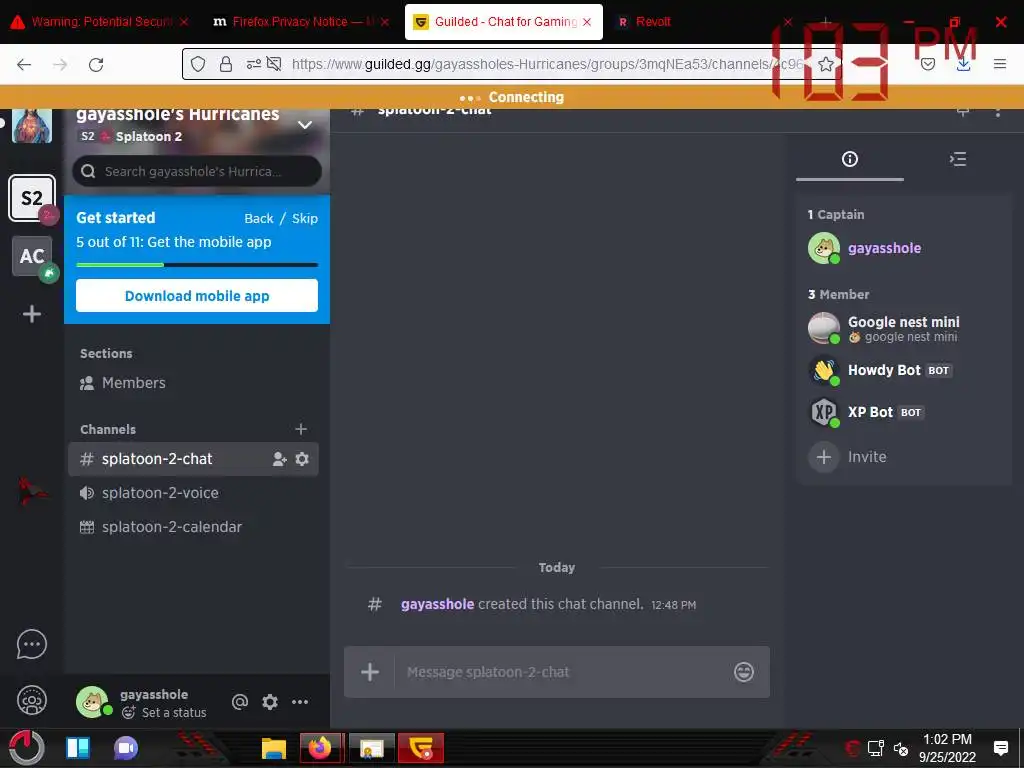The width and height of the screenshot is (1024, 768).
Task: Open more options beside user settings
Action: pyautogui.click(x=300, y=702)
